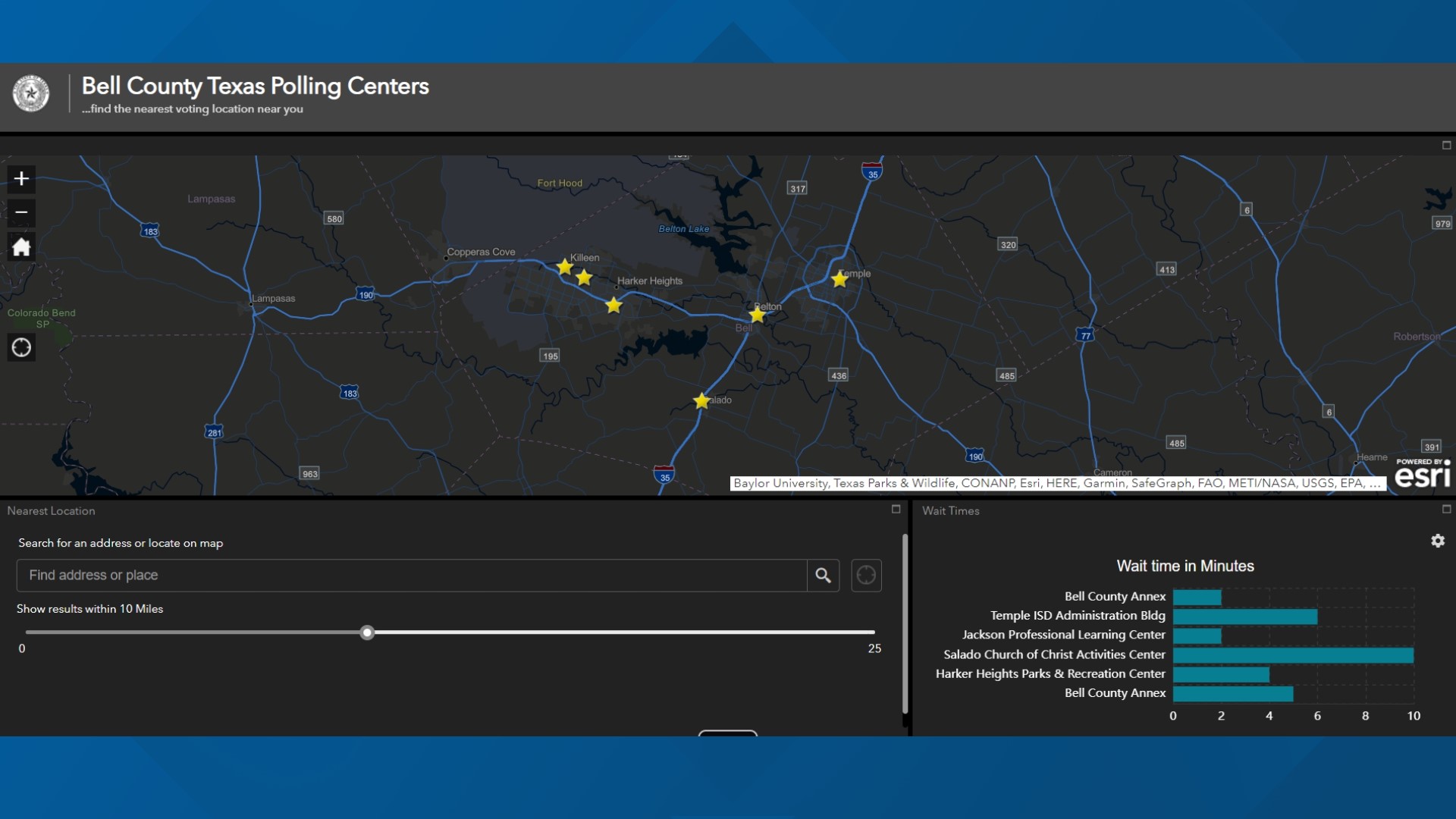Select the star marker near Salado
The height and width of the screenshot is (819, 1456).
pyautogui.click(x=701, y=400)
